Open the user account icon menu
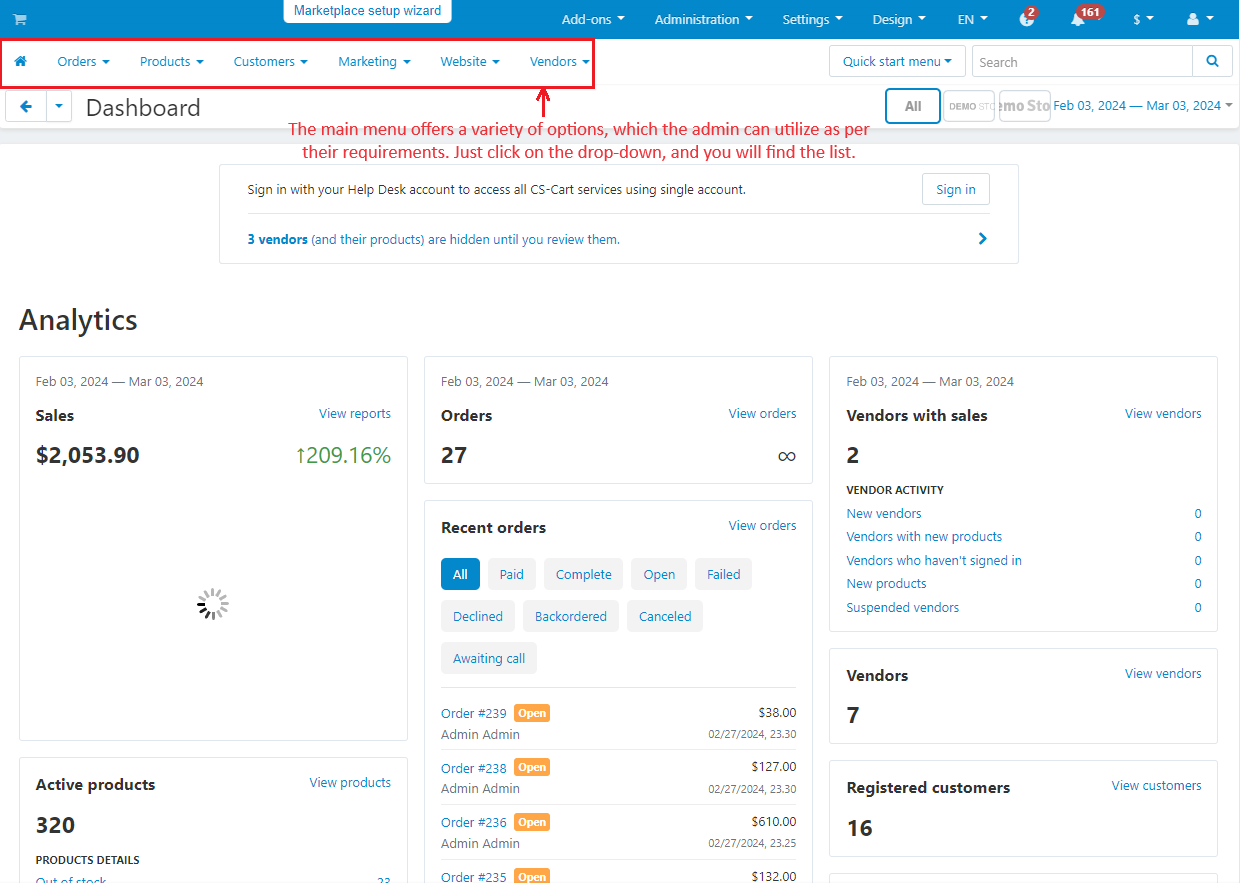Viewport: 1240px width, 883px height. tap(1197, 19)
